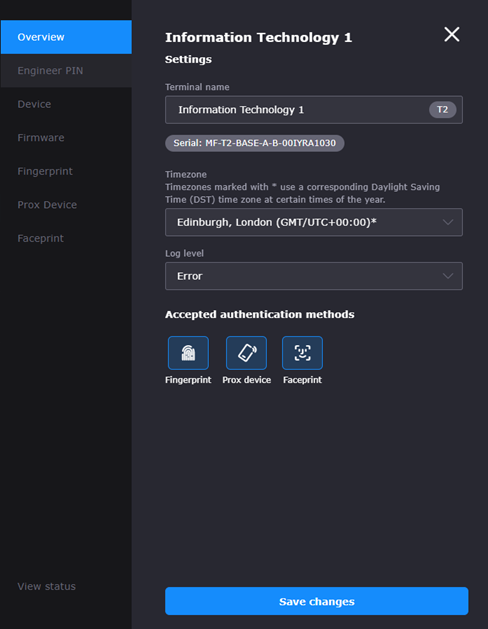
Task: Go to the Device section
Action: coord(66,104)
